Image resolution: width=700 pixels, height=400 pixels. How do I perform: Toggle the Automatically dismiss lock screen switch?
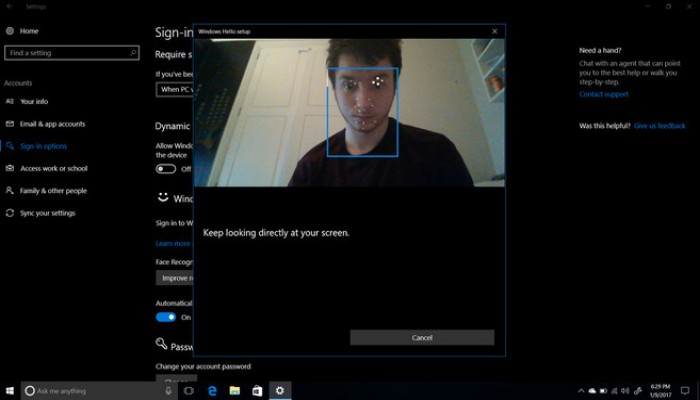(166, 317)
